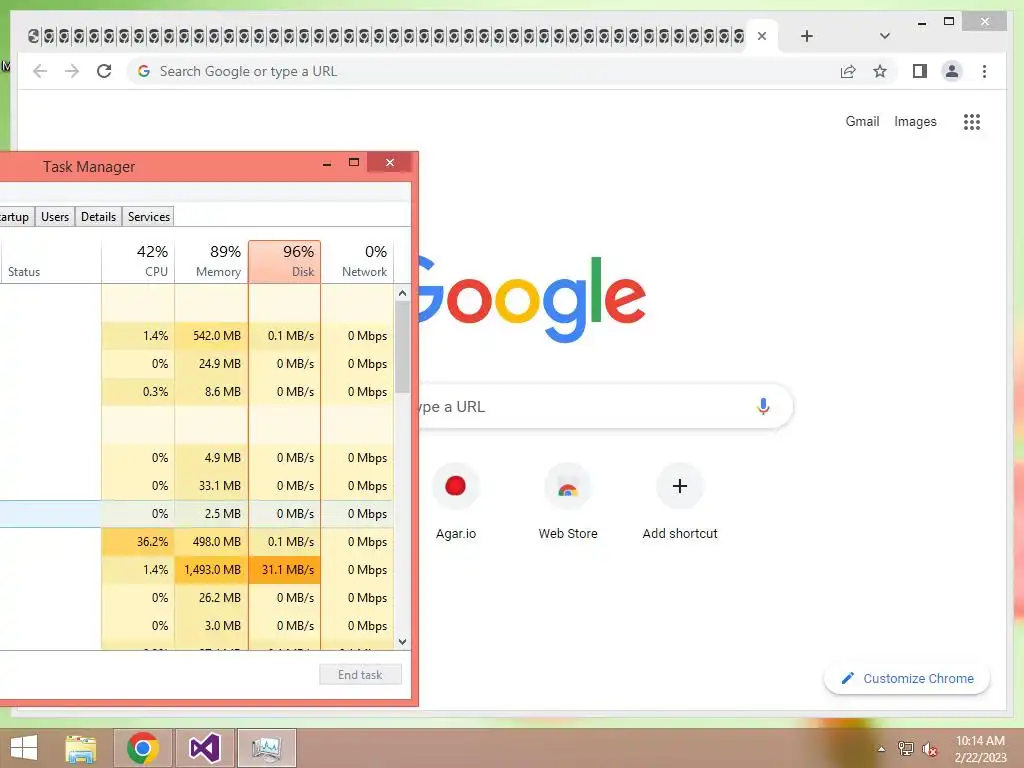This screenshot has width=1024, height=768.
Task: Select the 0.3% CPU cell
Action: [x=138, y=392]
